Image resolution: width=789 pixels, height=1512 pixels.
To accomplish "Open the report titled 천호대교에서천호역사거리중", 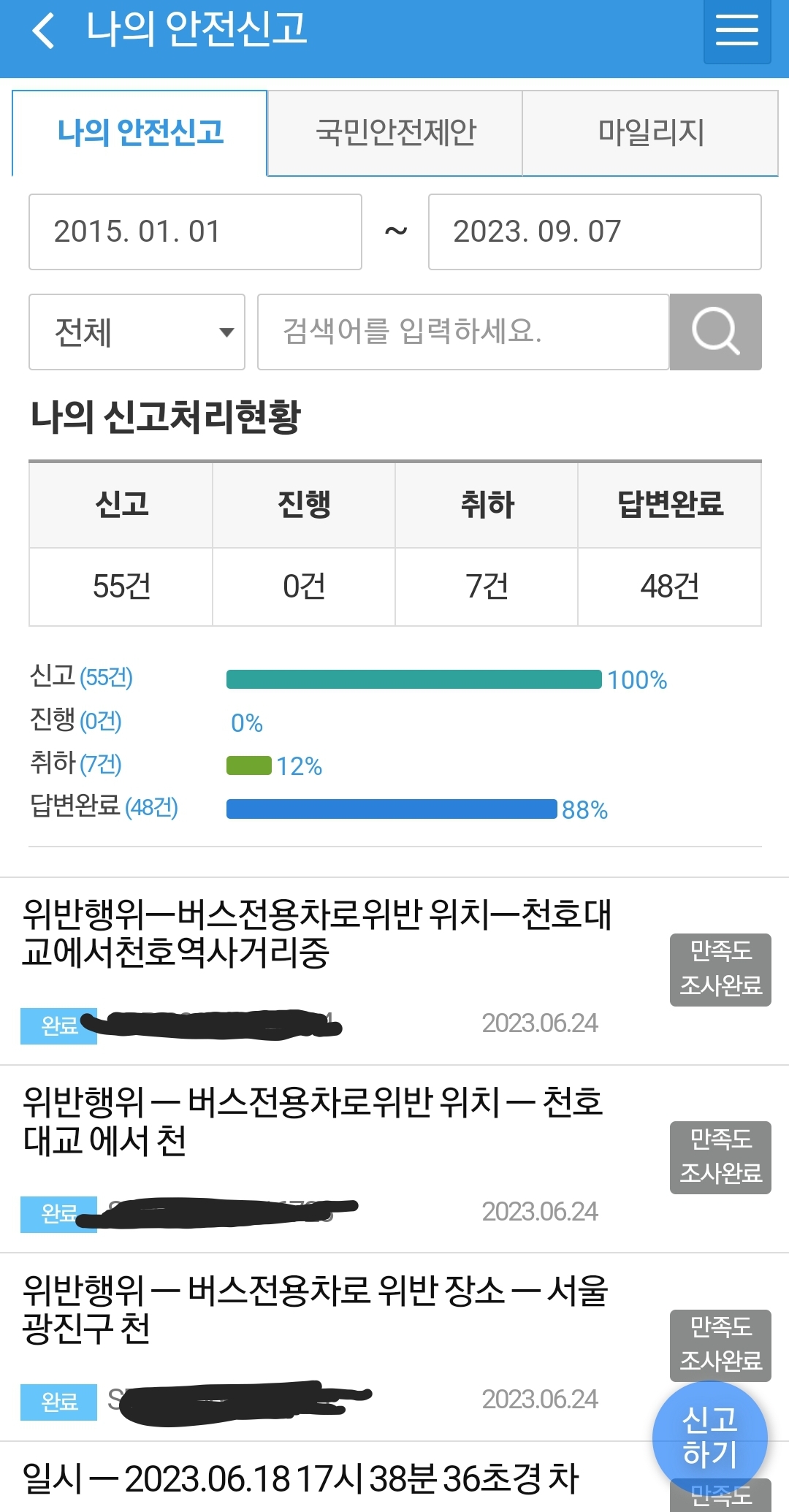I will (x=316, y=933).
